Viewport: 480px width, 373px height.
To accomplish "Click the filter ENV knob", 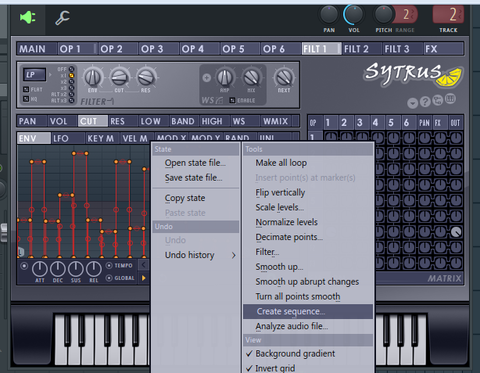I will [93, 77].
